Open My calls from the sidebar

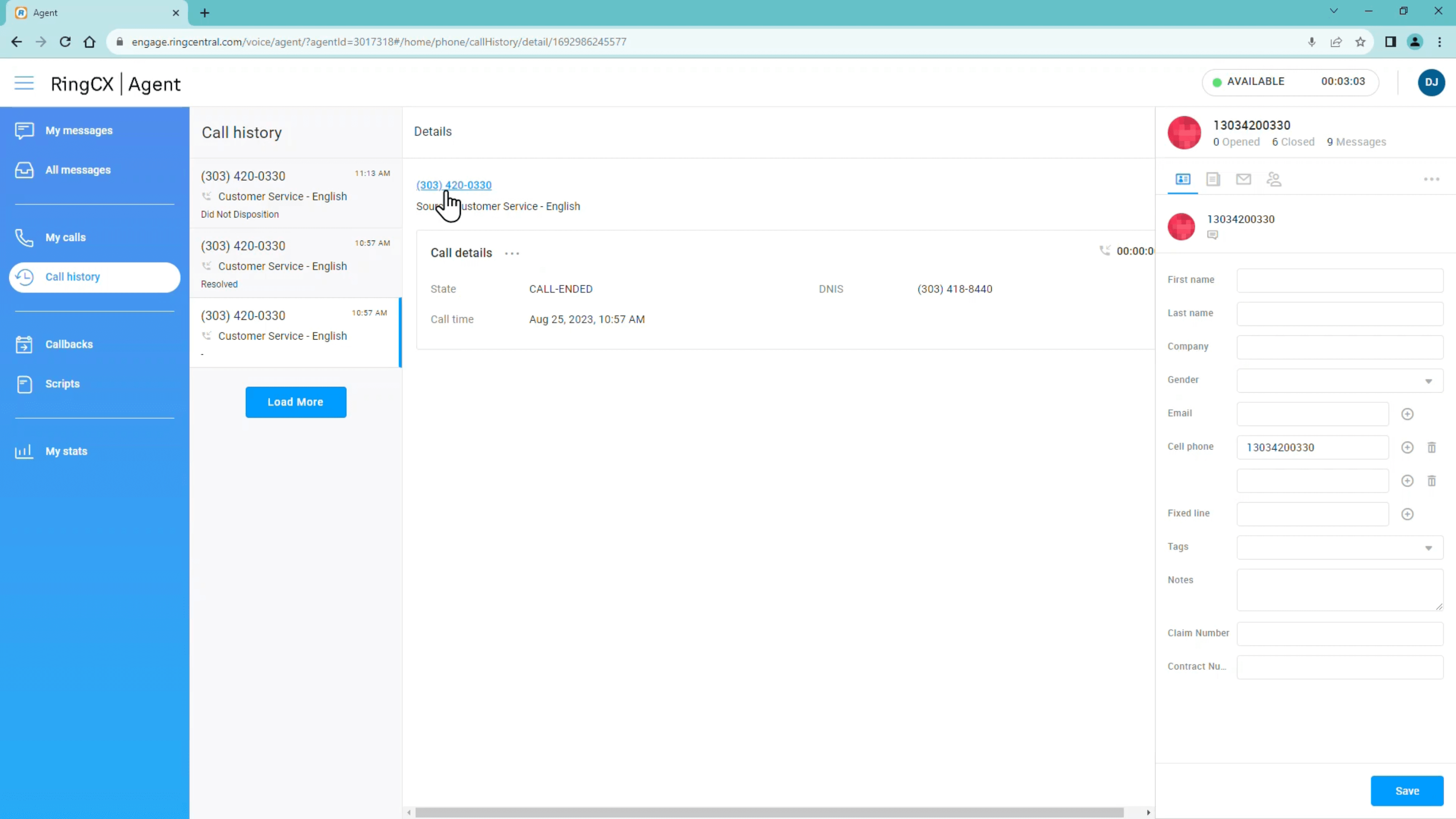pos(65,237)
